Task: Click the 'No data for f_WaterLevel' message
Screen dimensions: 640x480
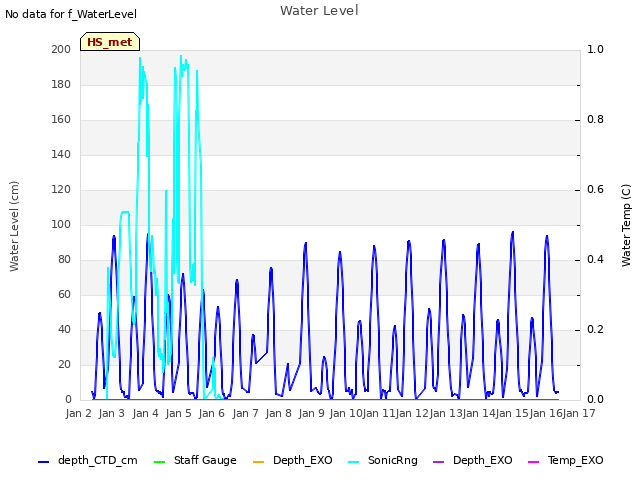Action: tap(71, 14)
